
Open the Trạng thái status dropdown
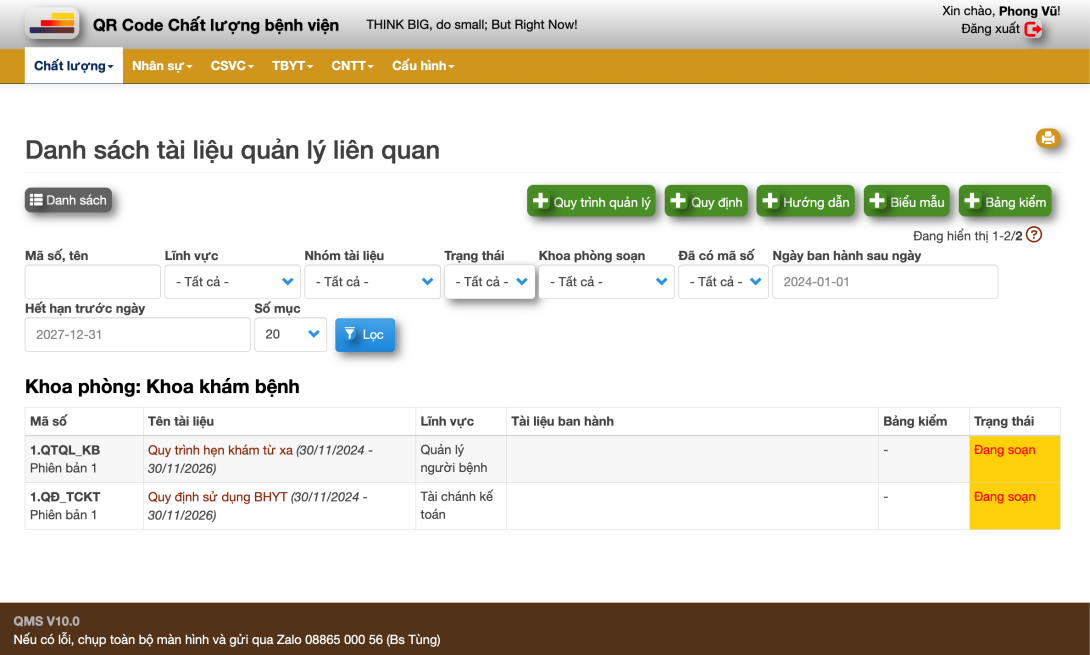(490, 282)
